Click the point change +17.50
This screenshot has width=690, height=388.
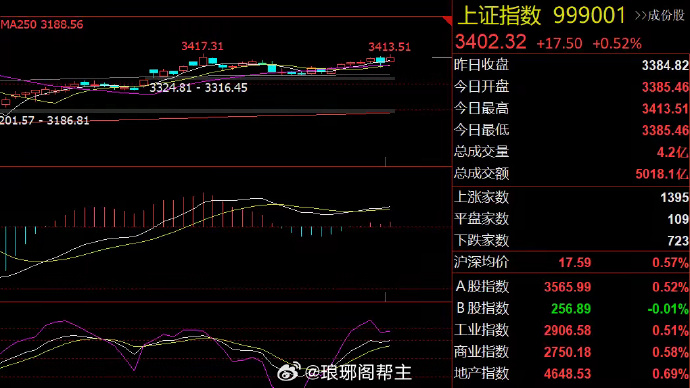[559, 43]
